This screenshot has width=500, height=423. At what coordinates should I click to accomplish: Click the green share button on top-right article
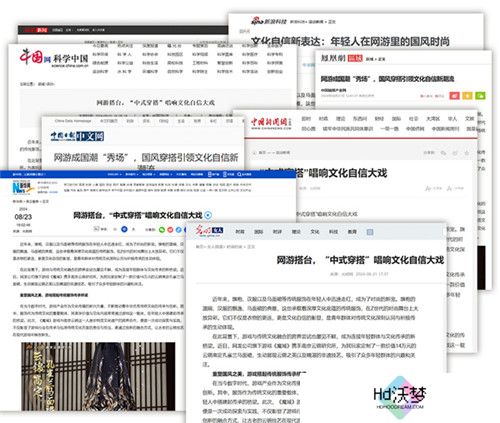[480, 96]
